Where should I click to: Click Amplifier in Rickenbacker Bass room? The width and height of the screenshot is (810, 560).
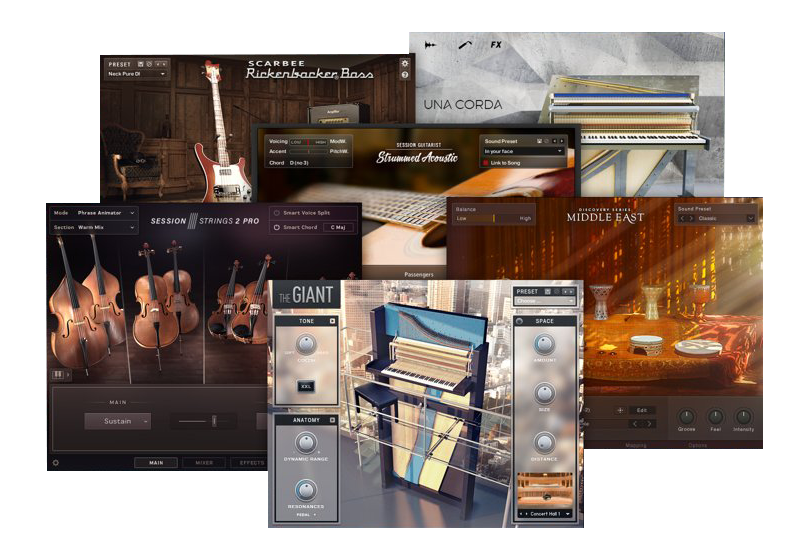[339, 114]
